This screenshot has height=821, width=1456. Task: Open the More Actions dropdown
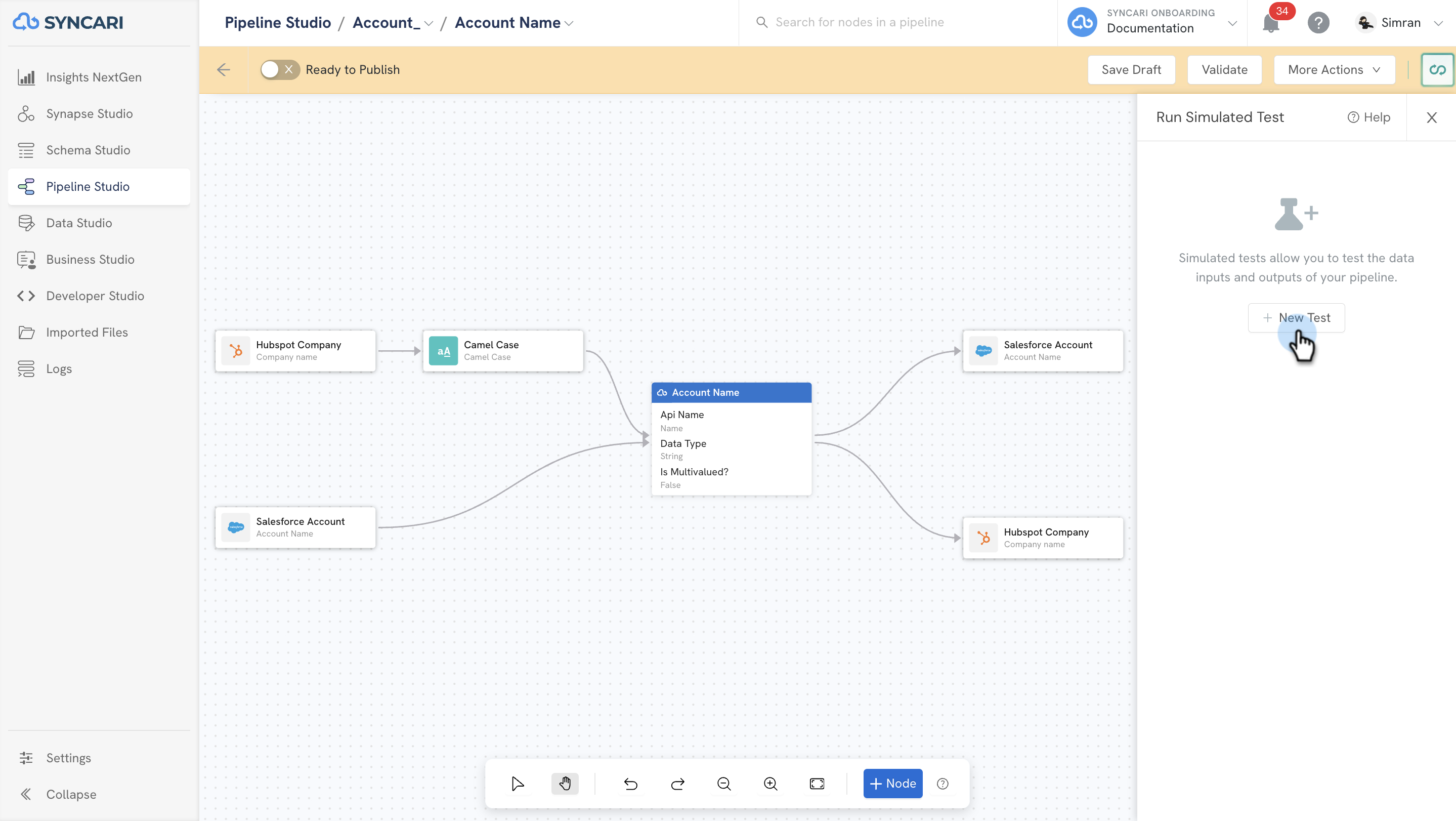(1334, 69)
